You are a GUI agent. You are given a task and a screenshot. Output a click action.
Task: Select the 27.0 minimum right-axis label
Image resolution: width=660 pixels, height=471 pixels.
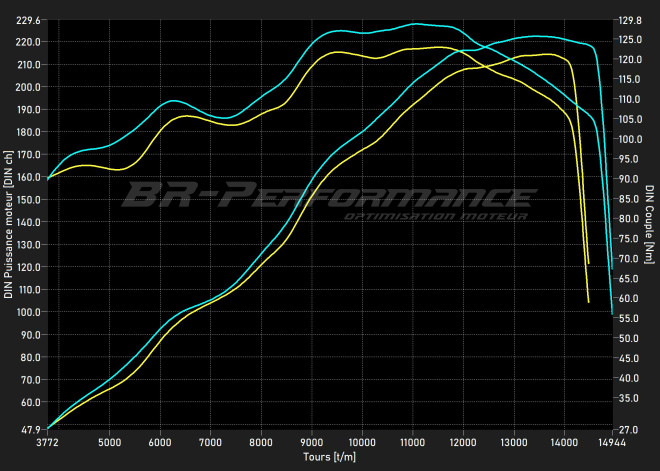coord(629,429)
